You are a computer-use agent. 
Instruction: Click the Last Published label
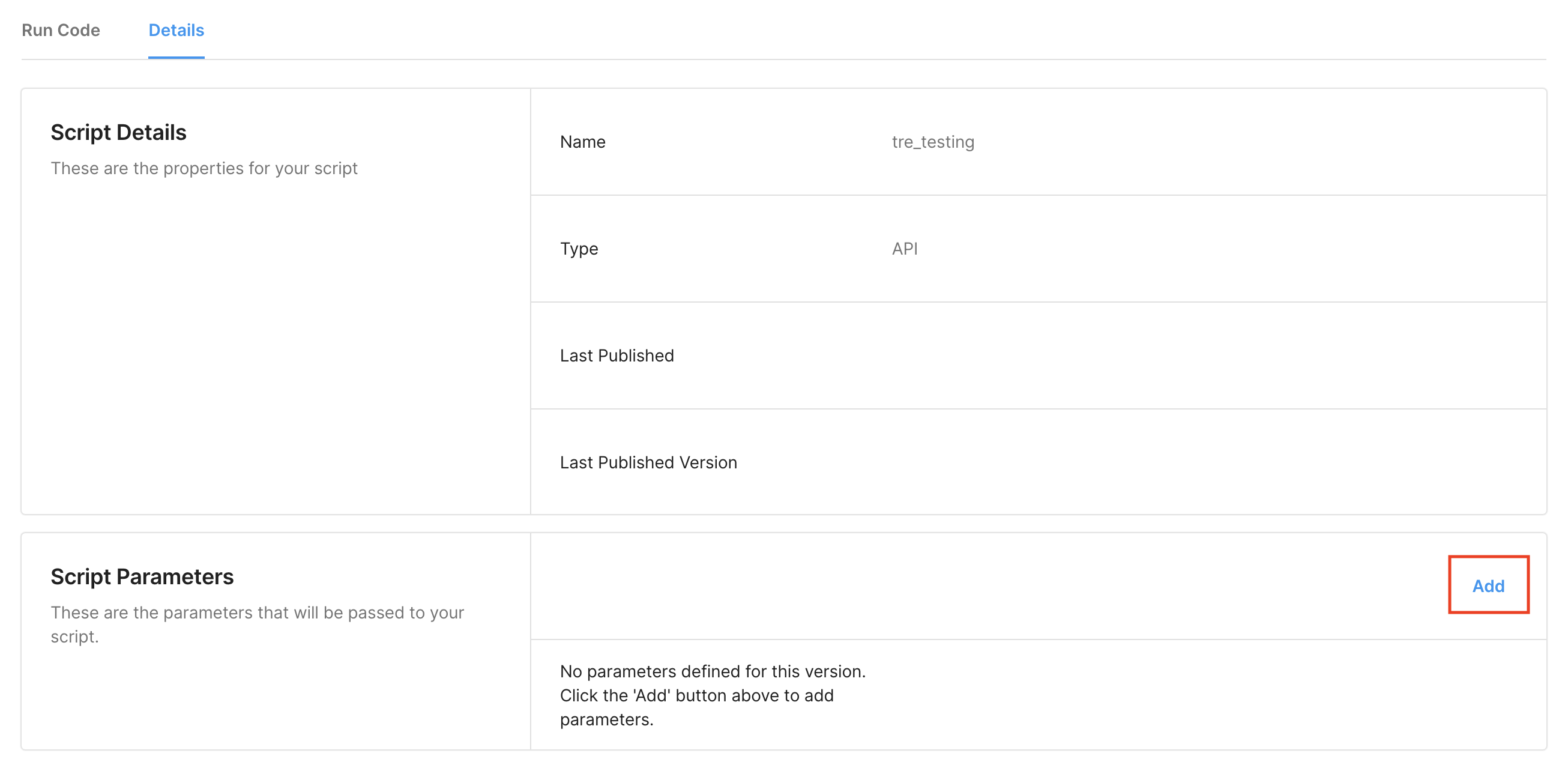tap(617, 355)
